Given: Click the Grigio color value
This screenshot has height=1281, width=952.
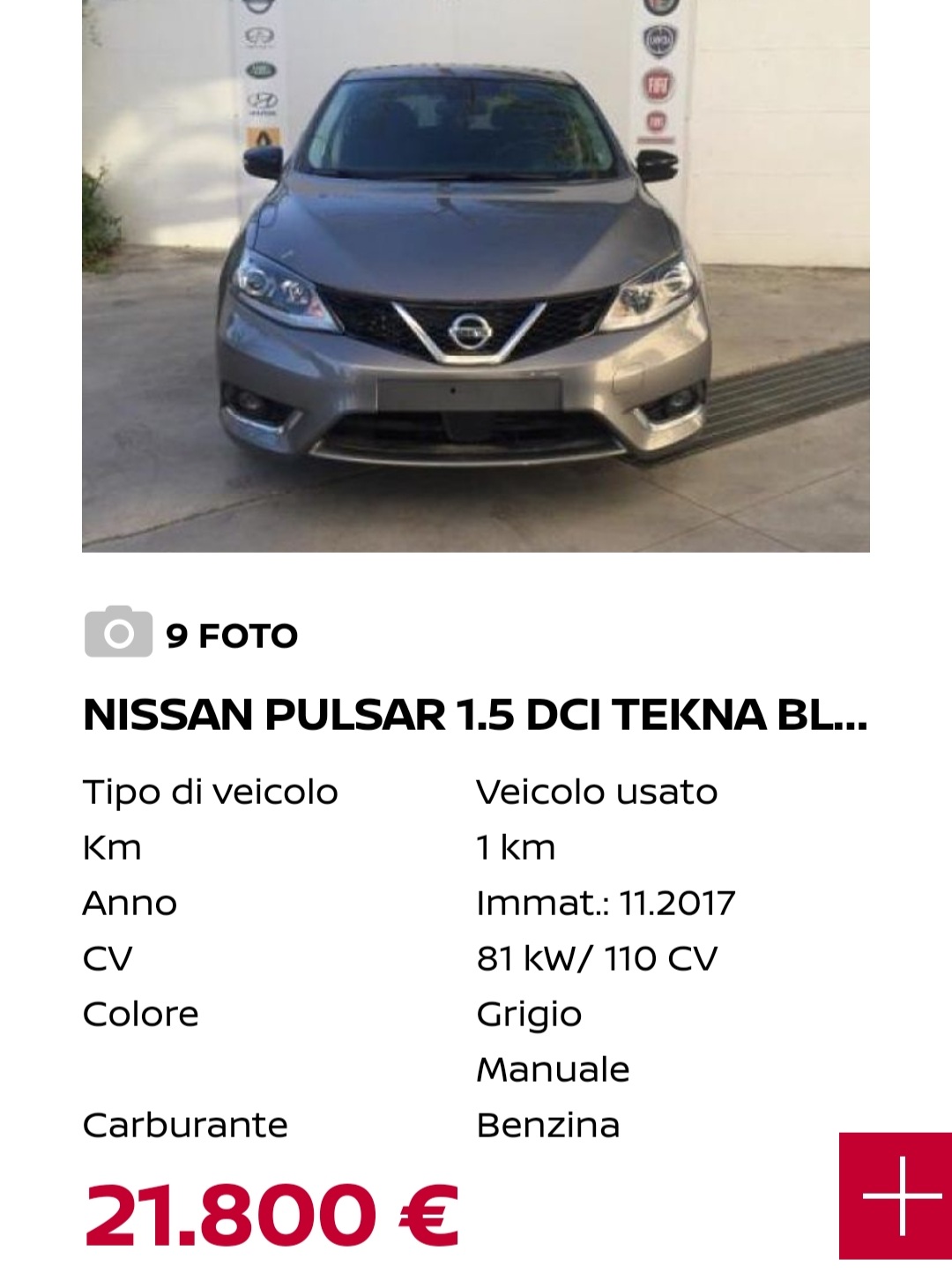Looking at the screenshot, I should [529, 1015].
